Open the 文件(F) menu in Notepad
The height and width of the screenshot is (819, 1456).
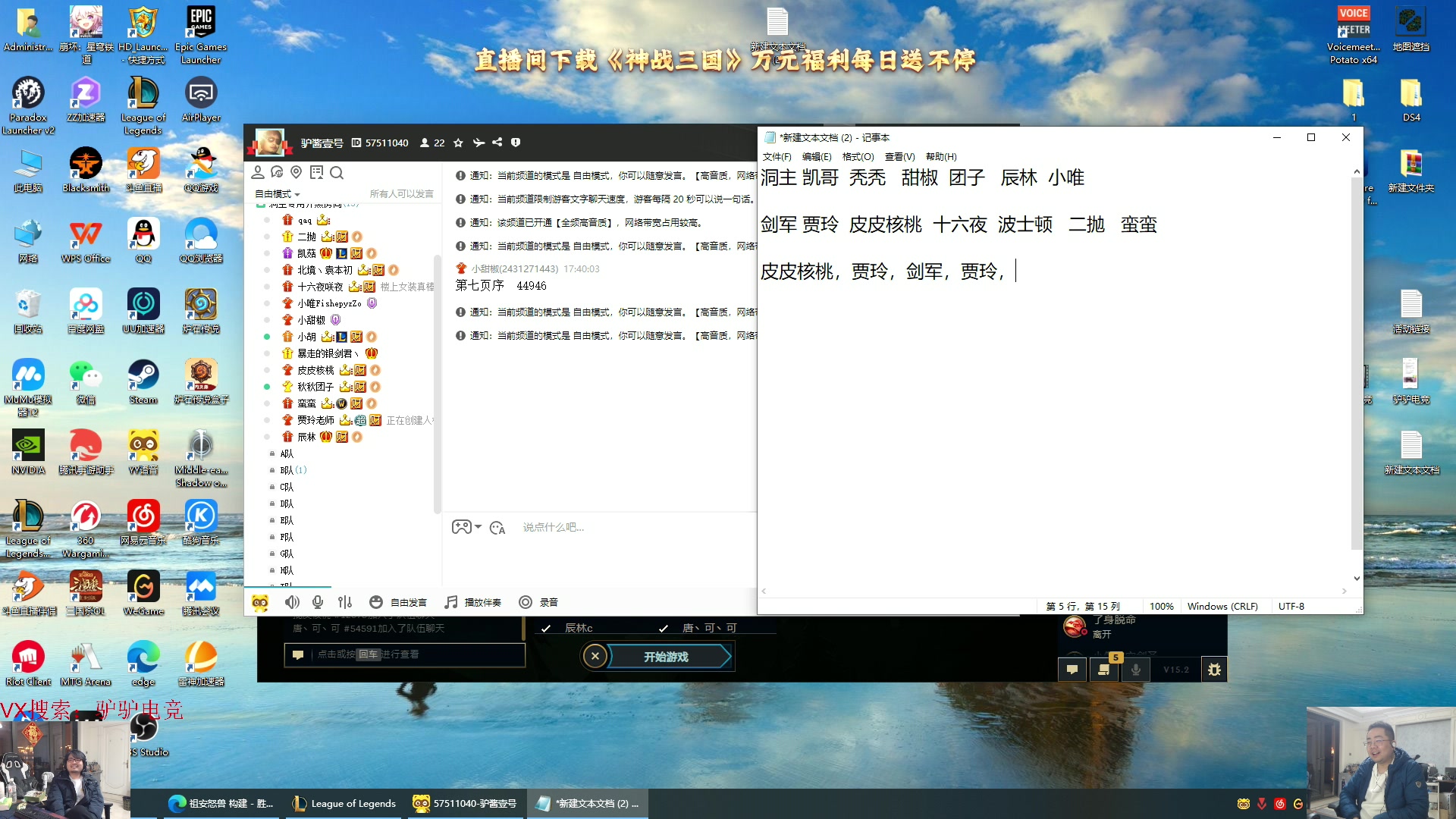coord(777,157)
